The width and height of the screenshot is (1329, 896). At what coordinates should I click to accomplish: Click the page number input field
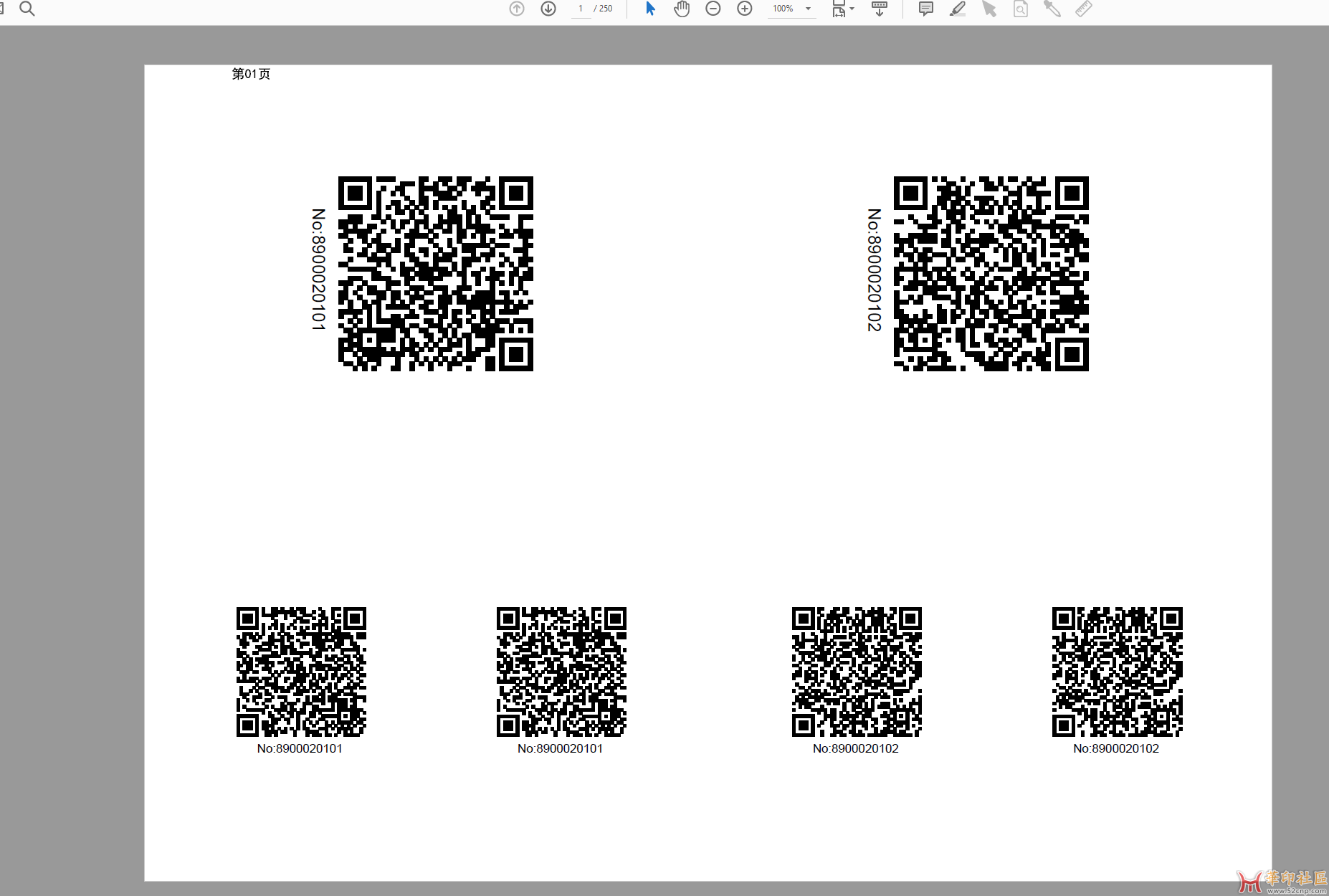581,9
